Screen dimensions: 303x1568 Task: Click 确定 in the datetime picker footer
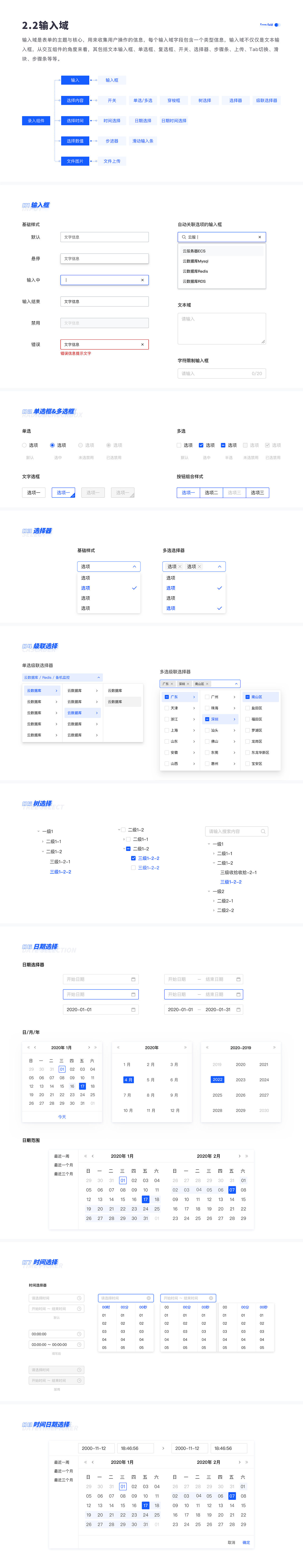click(246, 1542)
